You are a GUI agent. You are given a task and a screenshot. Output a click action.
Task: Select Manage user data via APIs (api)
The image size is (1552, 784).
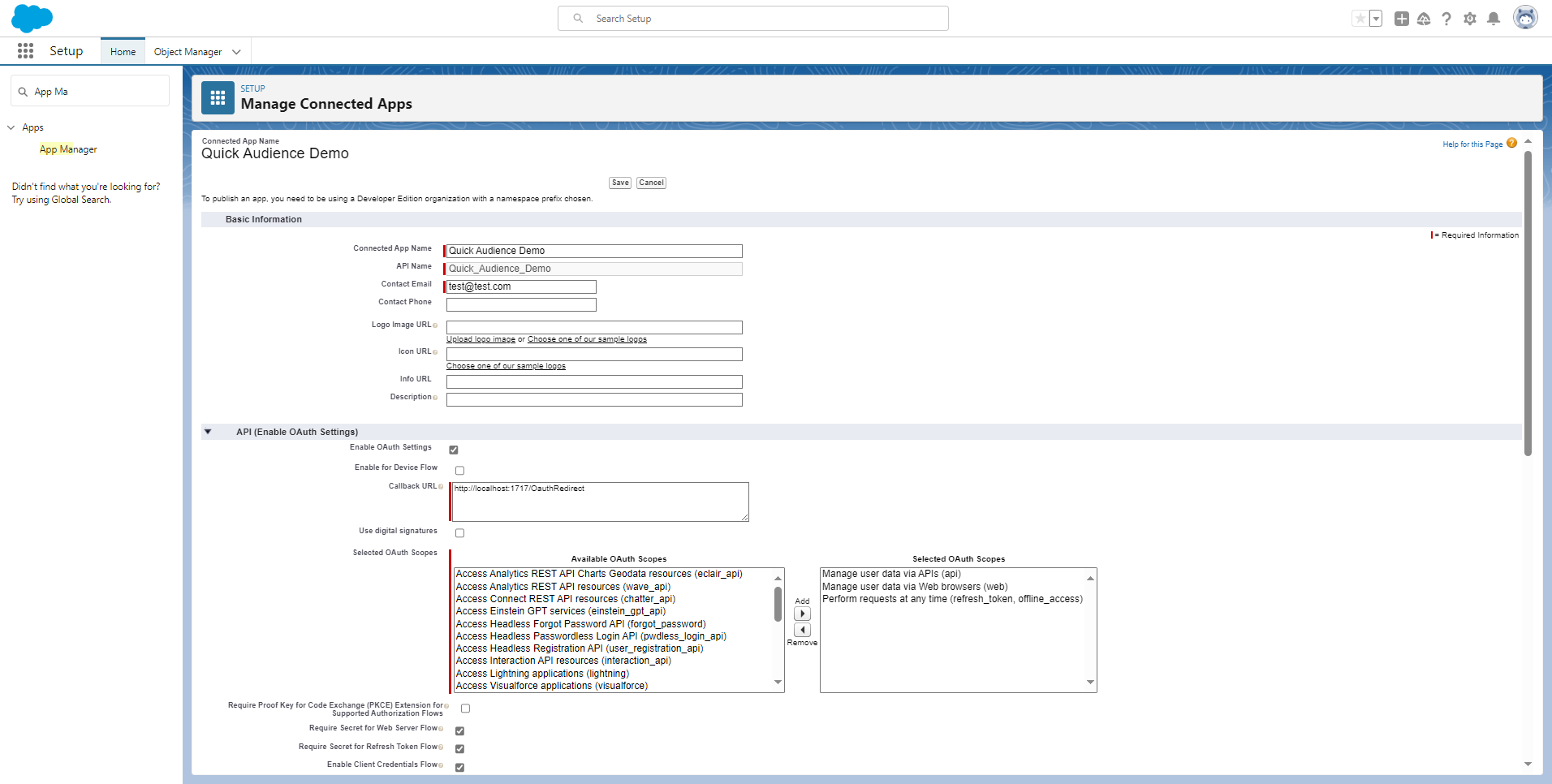(891, 574)
